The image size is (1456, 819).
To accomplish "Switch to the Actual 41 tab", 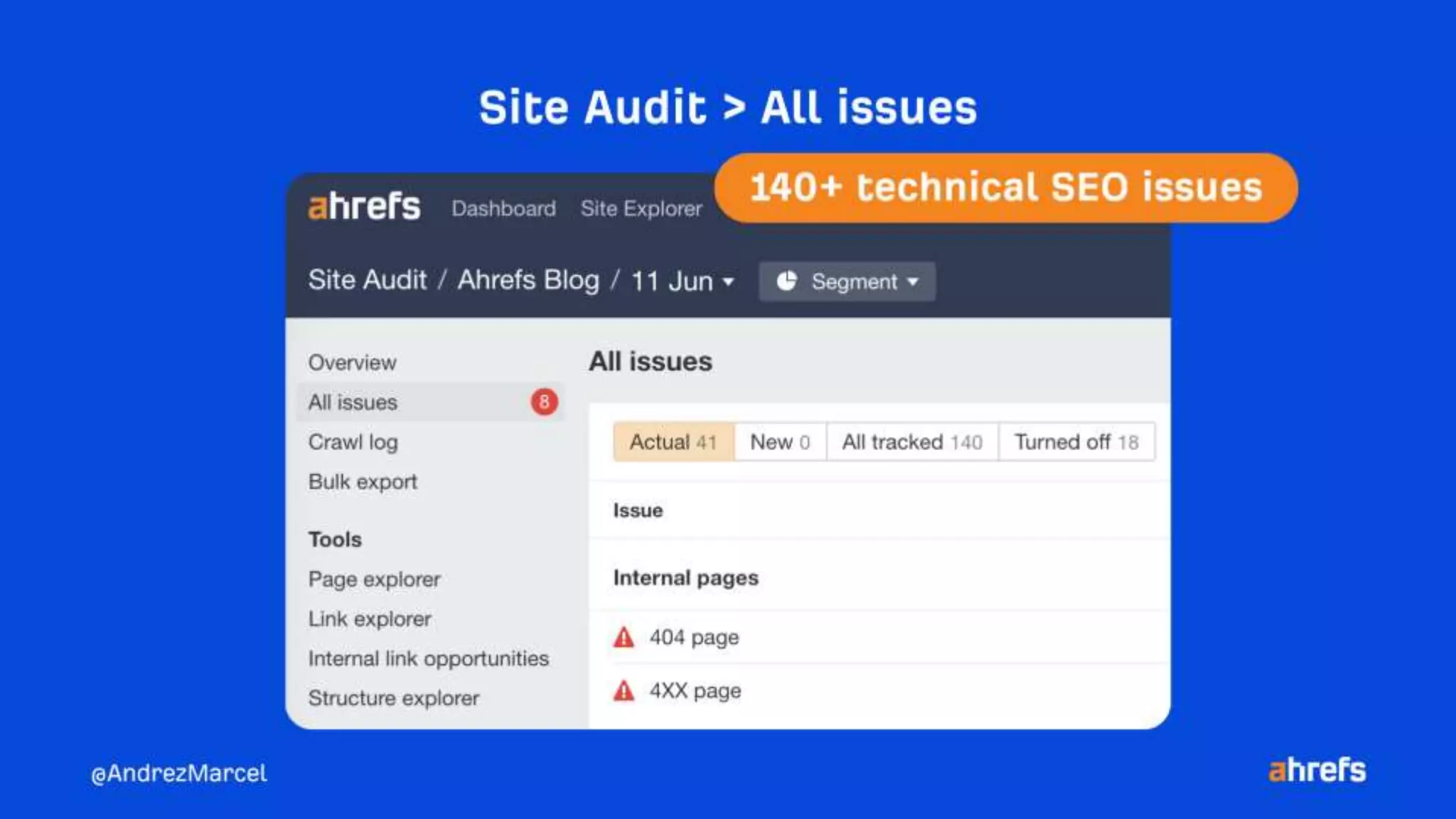I will point(673,442).
